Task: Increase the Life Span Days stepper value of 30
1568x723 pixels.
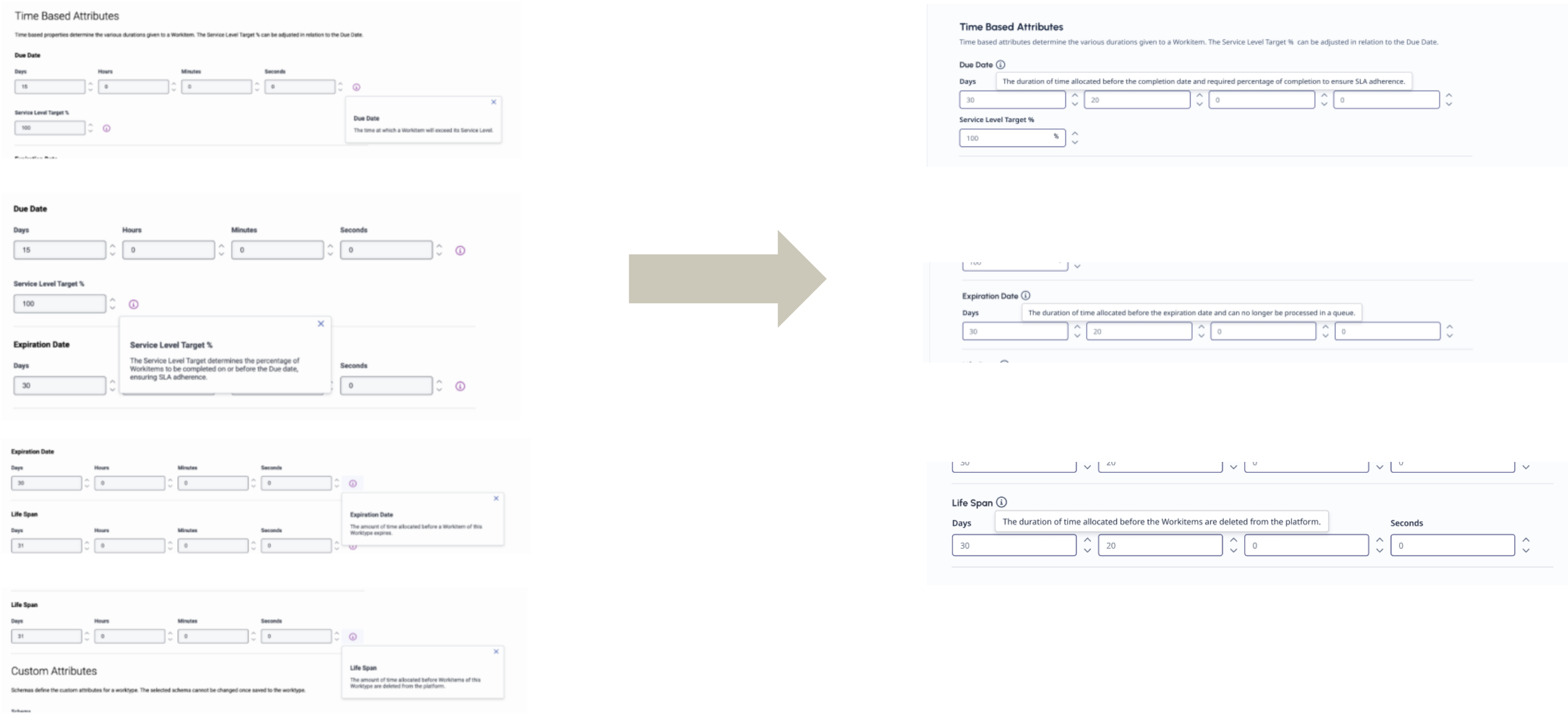Action: 1087,540
